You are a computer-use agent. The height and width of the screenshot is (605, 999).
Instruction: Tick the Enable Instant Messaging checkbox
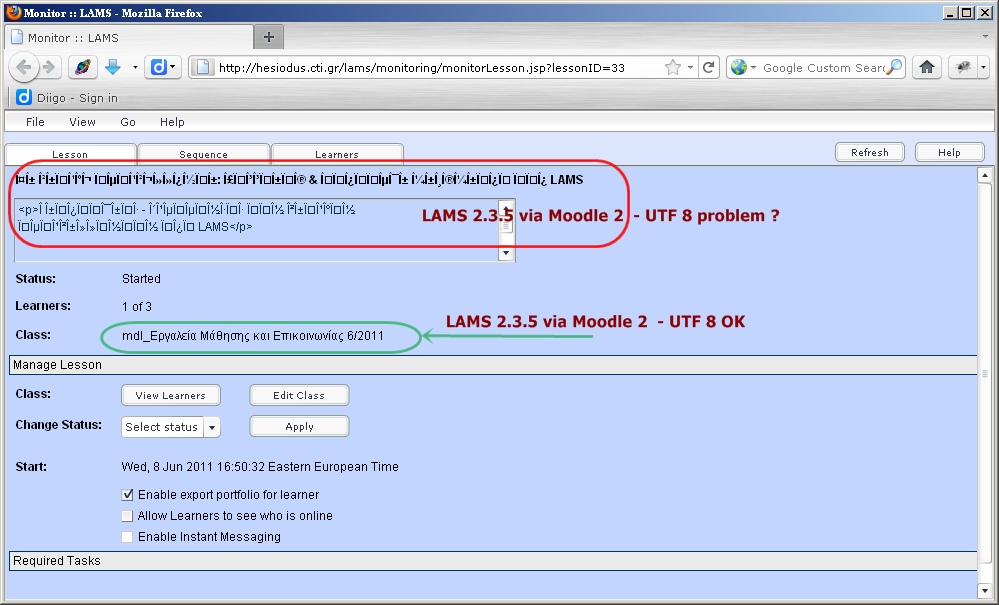(x=127, y=537)
